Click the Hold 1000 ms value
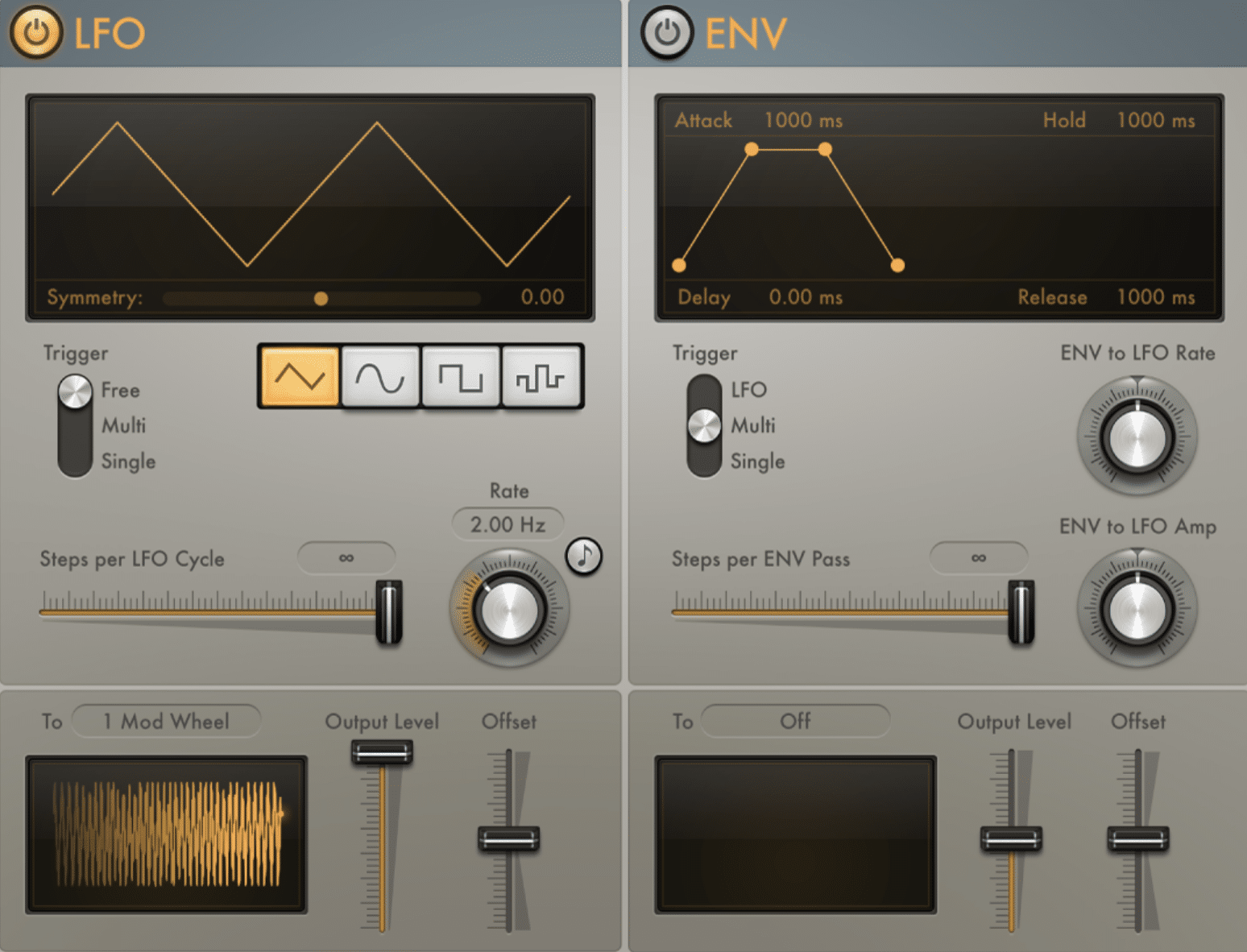 1155,120
